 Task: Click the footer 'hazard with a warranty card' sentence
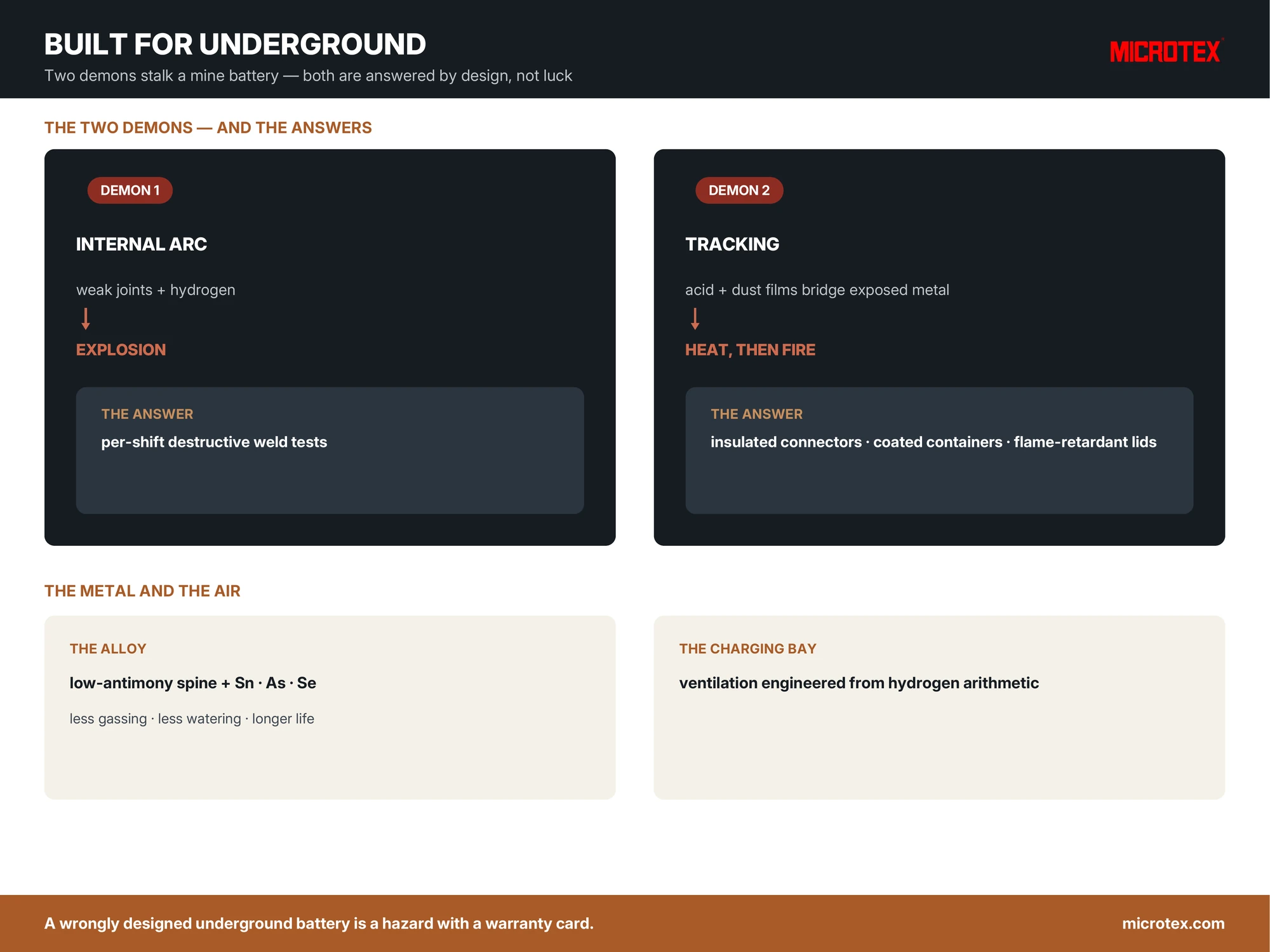(319, 923)
